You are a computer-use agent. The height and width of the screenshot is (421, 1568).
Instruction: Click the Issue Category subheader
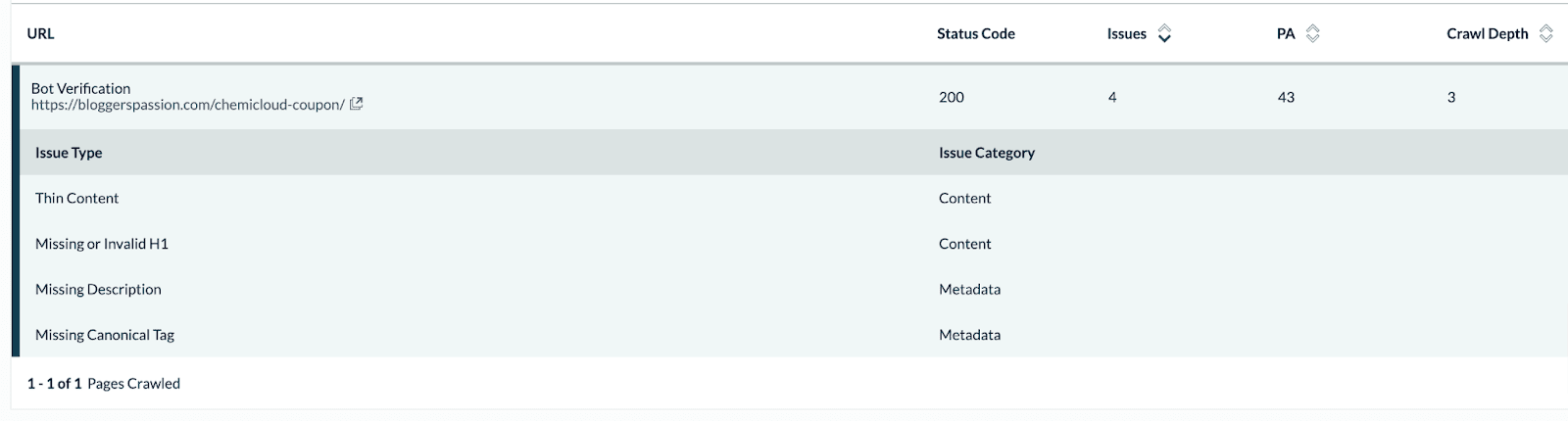click(986, 153)
